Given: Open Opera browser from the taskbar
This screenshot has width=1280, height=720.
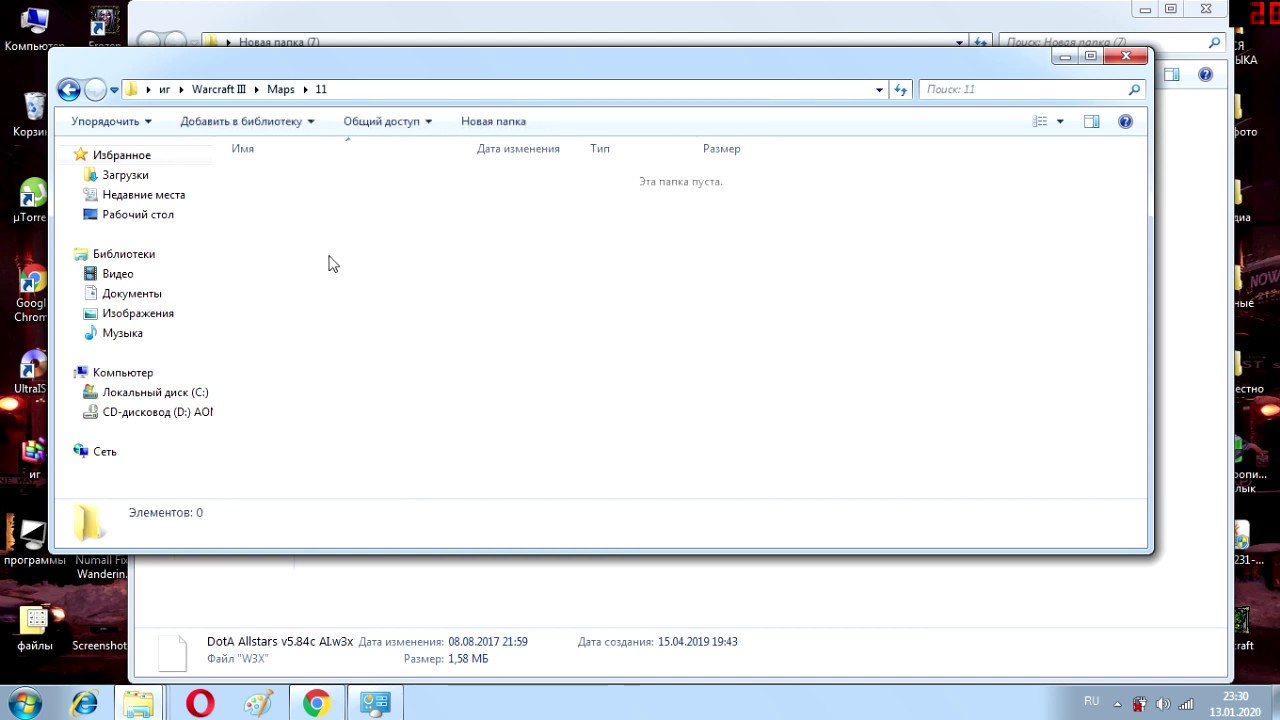Looking at the screenshot, I should point(200,703).
